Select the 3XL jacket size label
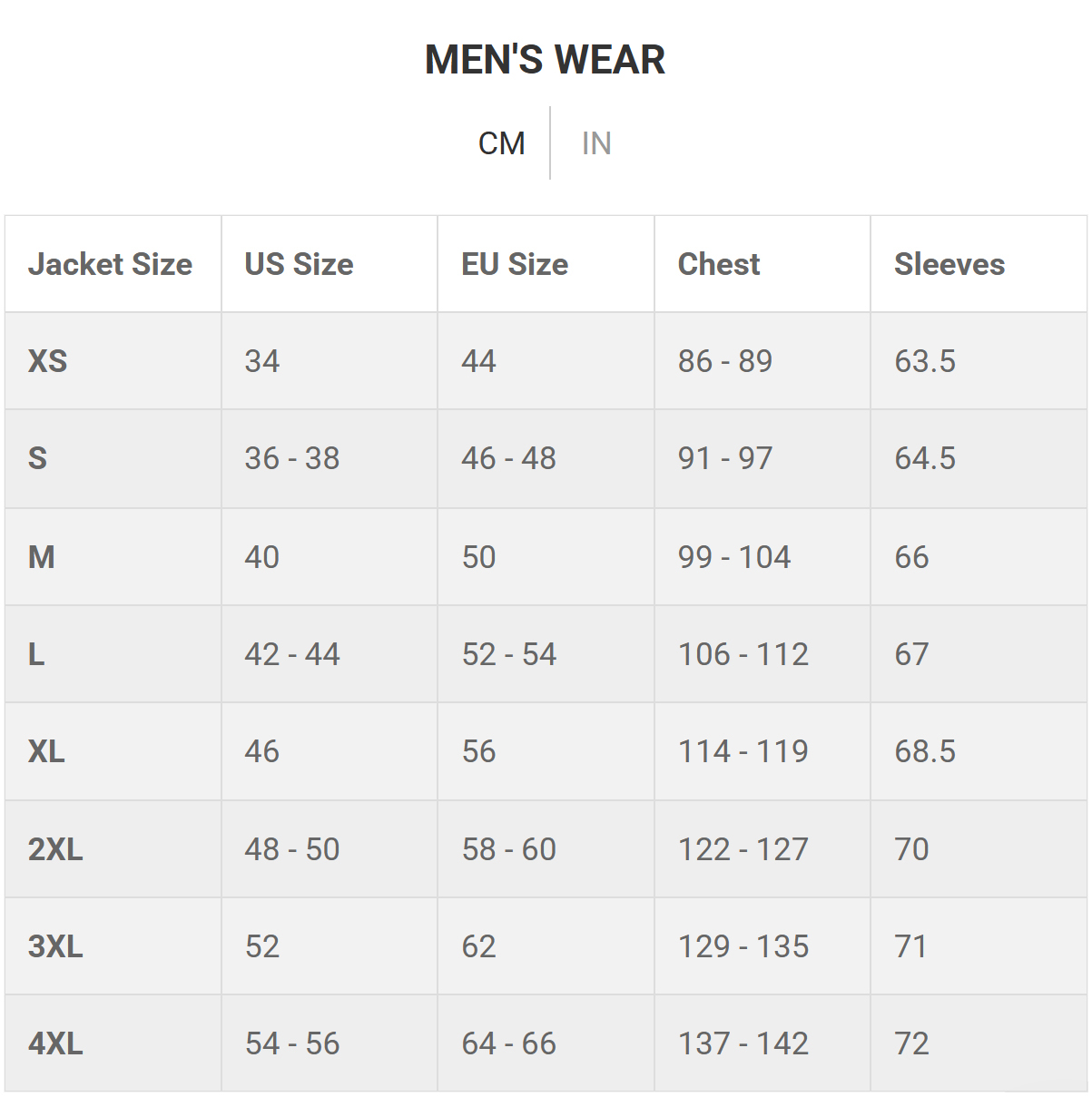 [x=55, y=946]
